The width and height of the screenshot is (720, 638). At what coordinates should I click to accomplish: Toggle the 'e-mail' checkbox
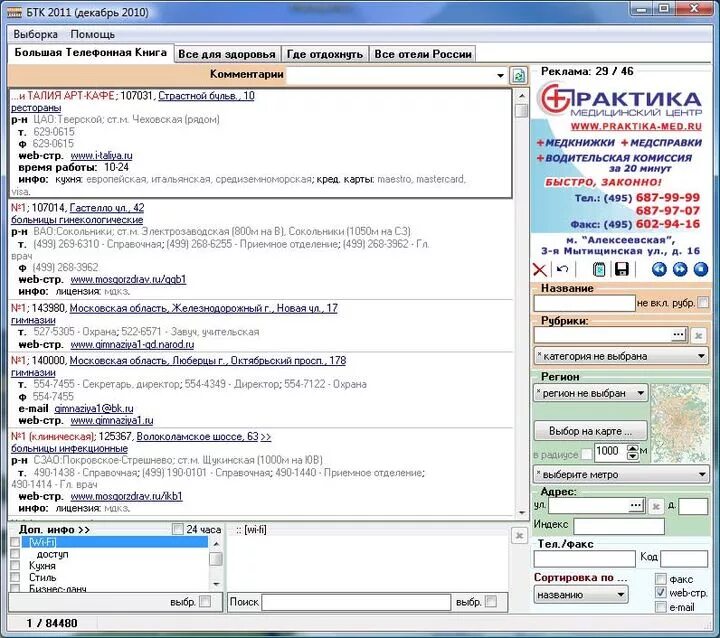tap(661, 607)
